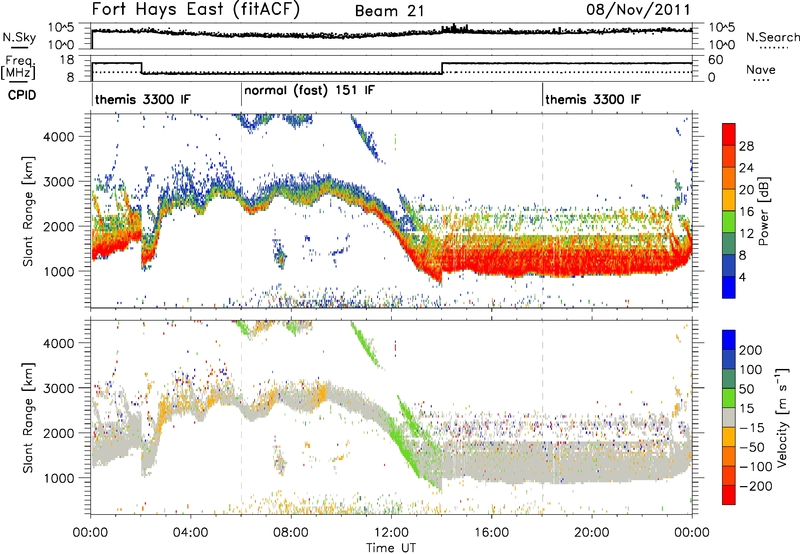Click the 'Freq. [MHz]' axis label
Image resolution: width=800 pixels, height=554 pixels.
click(19, 67)
